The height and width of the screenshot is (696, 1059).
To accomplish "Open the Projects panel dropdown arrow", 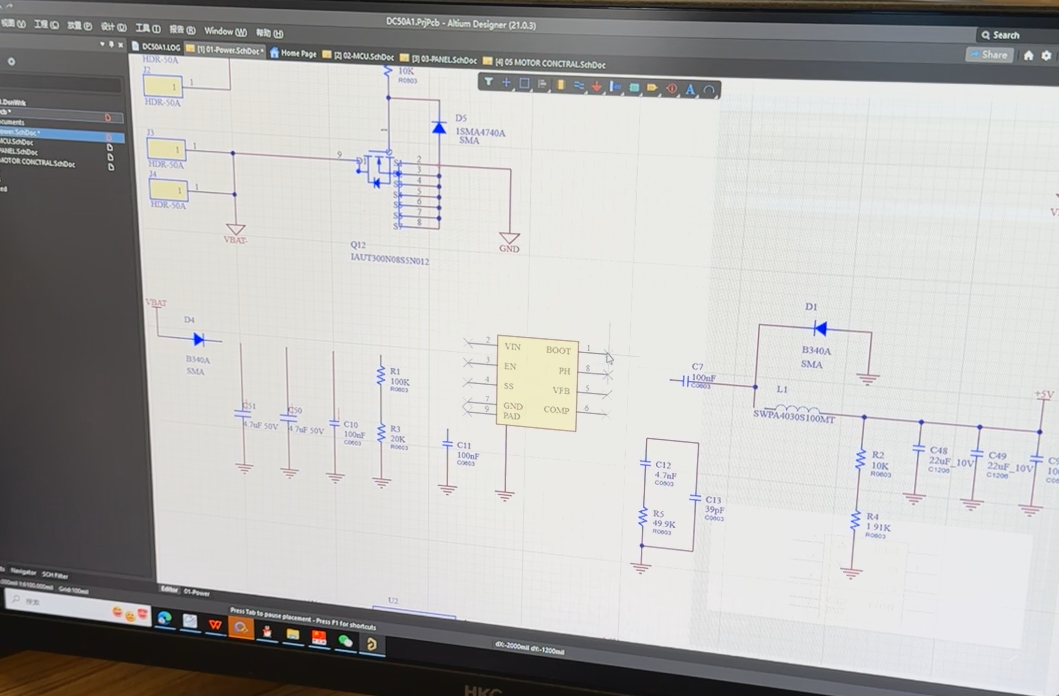I will click(102, 45).
